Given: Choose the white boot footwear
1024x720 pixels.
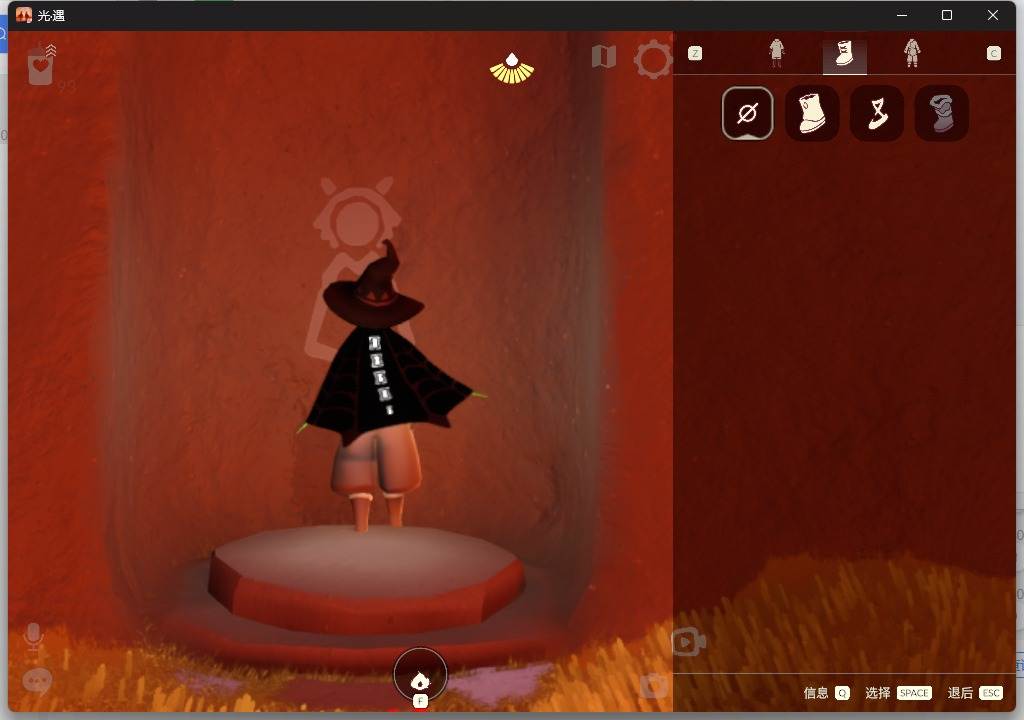Looking at the screenshot, I should click(812, 113).
